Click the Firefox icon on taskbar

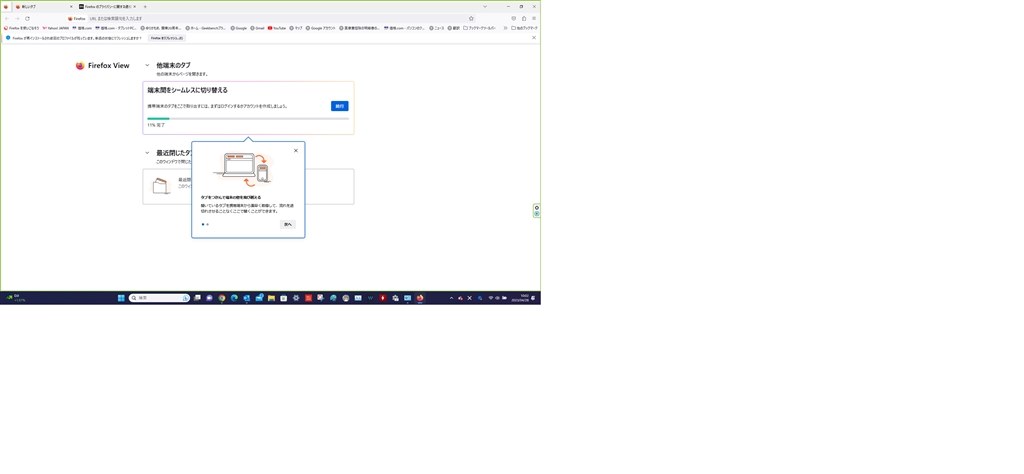click(420, 298)
